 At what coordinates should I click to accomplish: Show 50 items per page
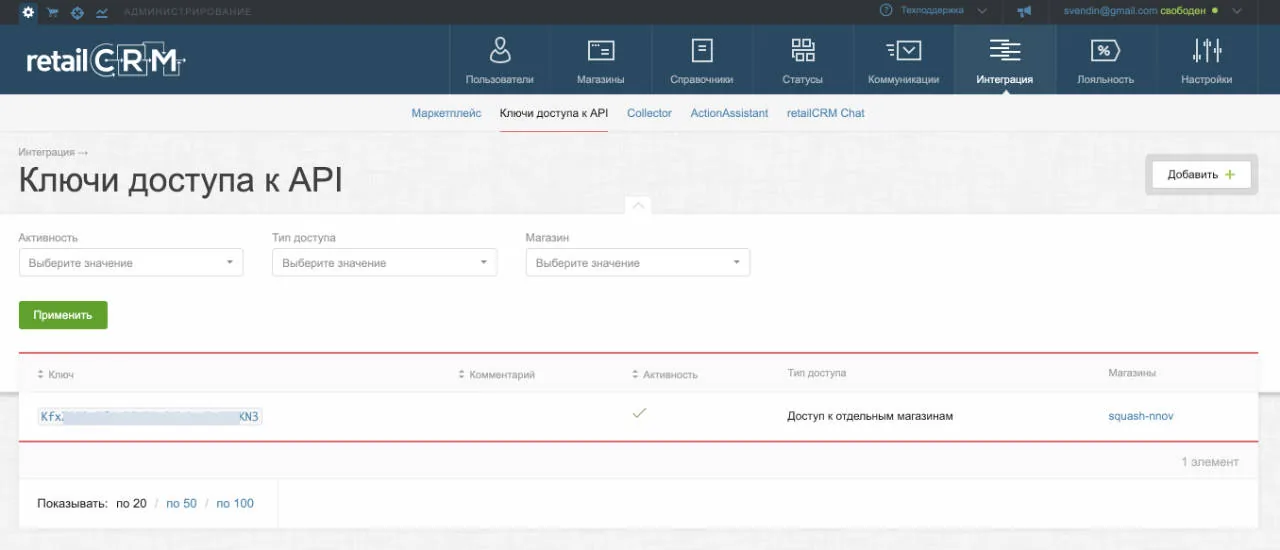point(181,503)
